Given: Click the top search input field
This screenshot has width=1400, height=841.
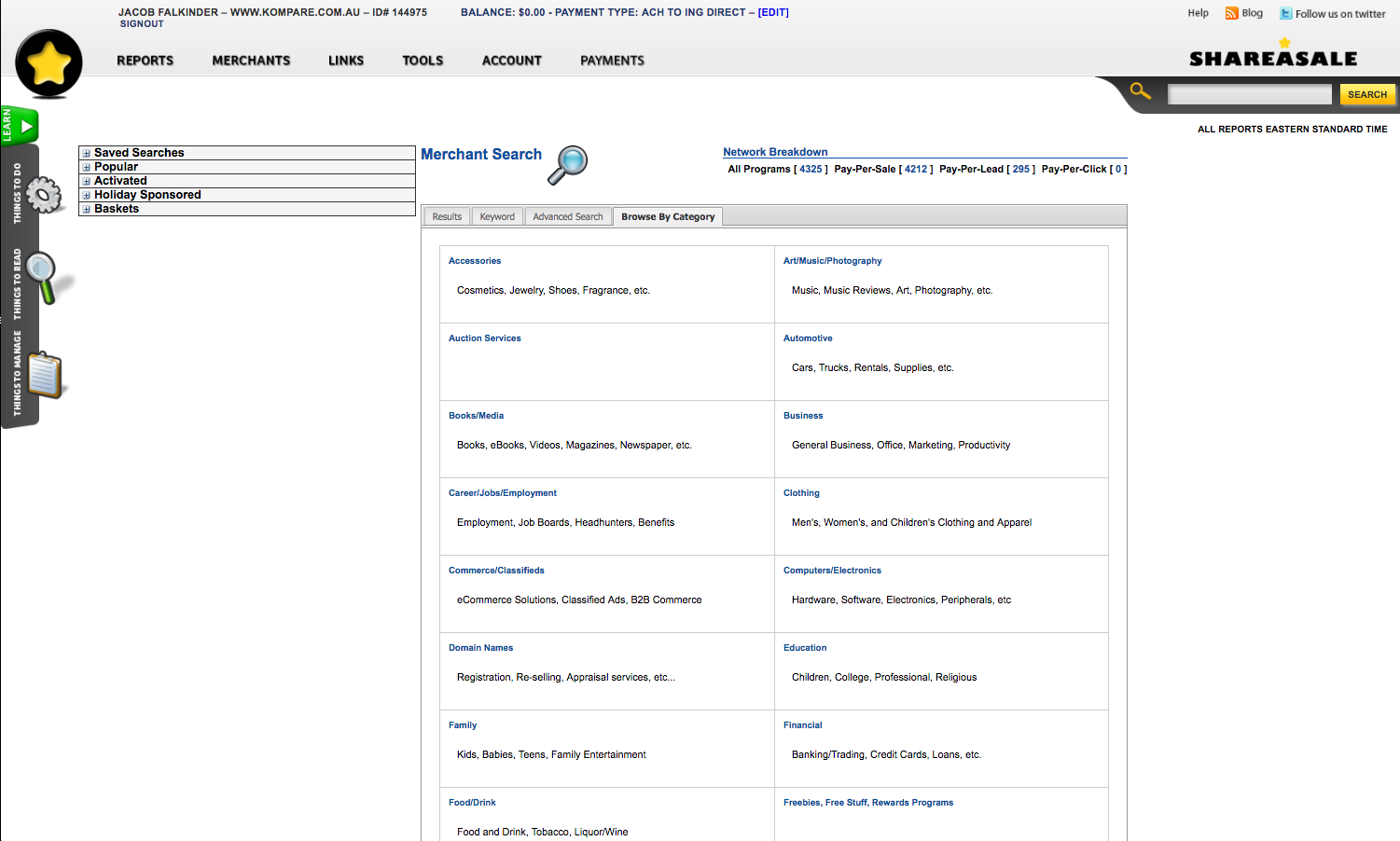Looking at the screenshot, I should click(1249, 95).
